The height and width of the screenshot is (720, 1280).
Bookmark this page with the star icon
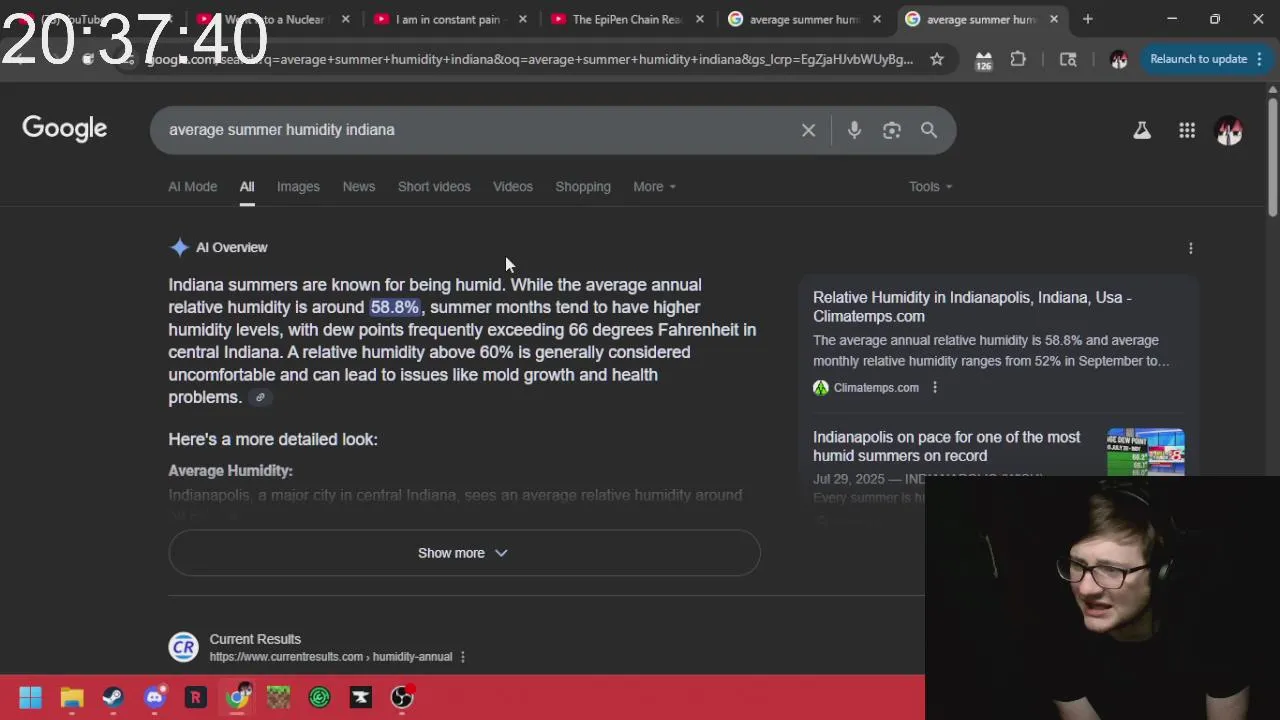937,59
